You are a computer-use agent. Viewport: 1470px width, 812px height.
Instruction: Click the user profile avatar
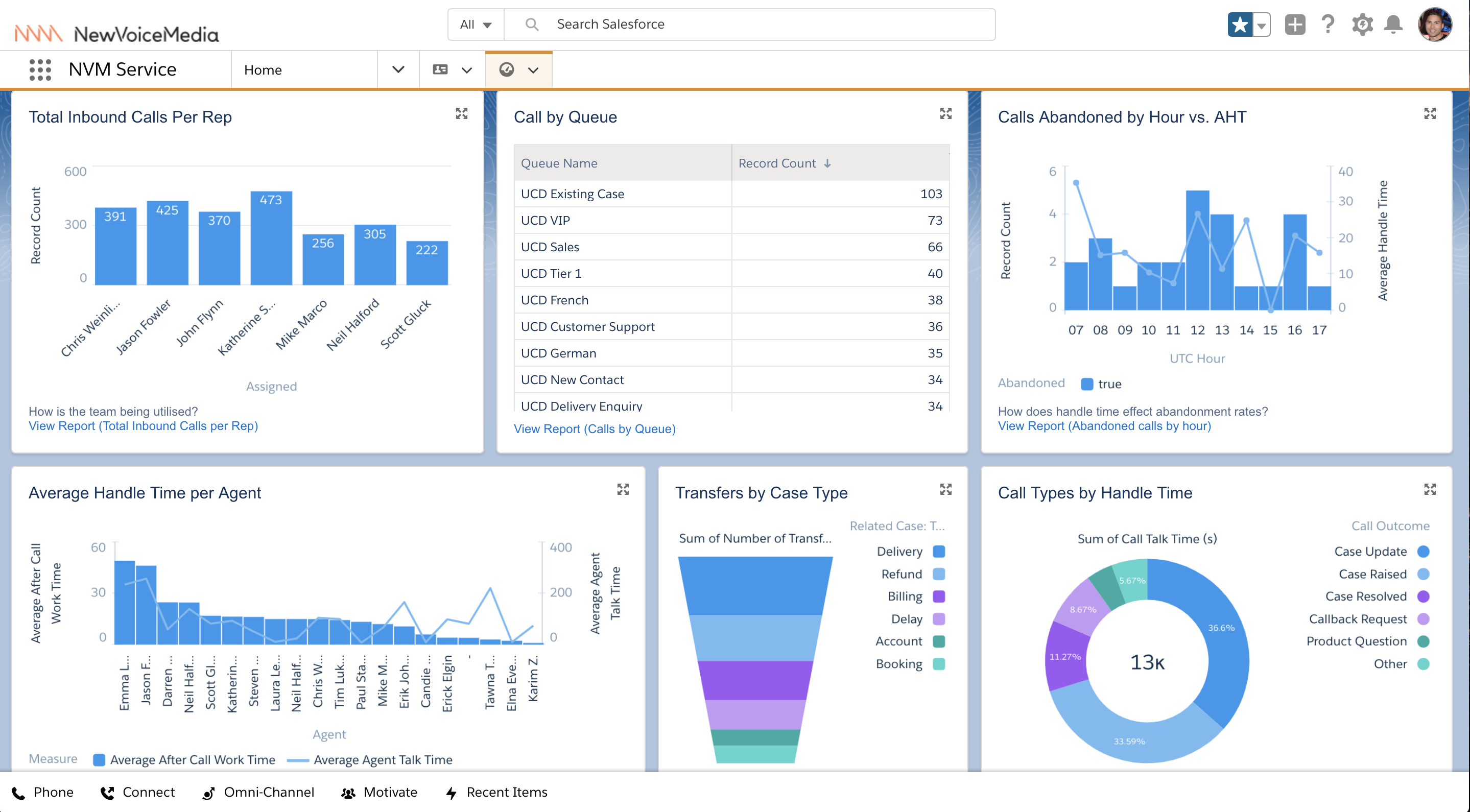tap(1434, 25)
